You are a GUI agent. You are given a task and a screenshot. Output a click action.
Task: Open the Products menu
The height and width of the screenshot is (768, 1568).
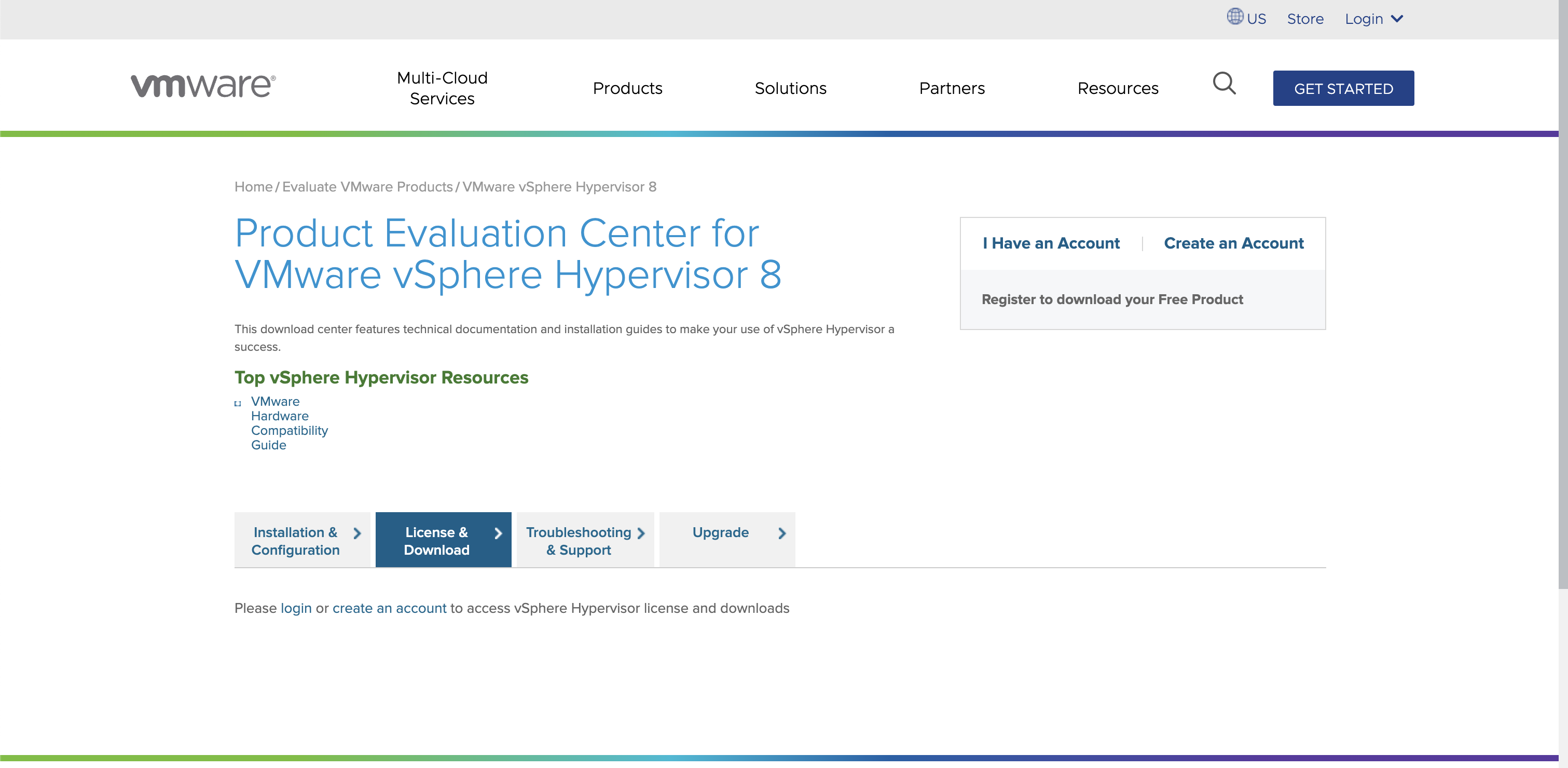point(627,88)
